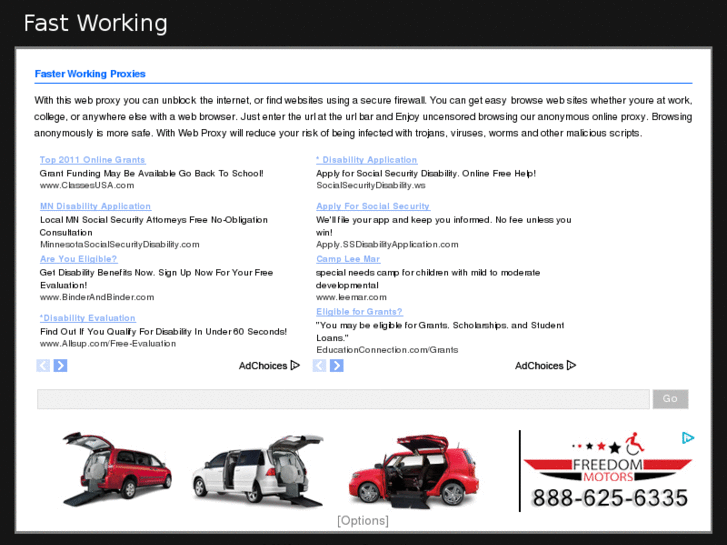Click the www.BinderAndBinder.com URL text
Screen dimensions: 727x545
(x=97, y=297)
